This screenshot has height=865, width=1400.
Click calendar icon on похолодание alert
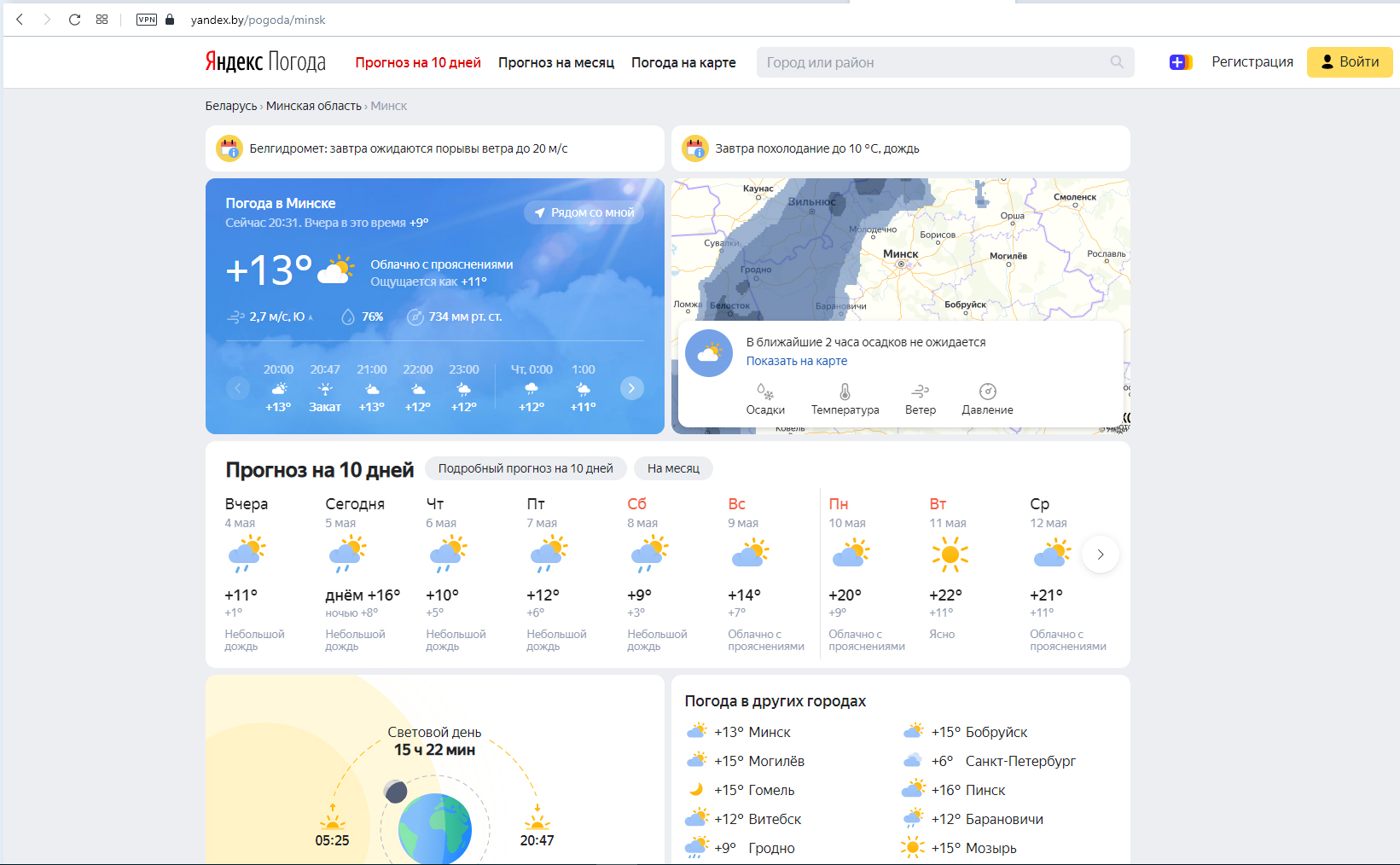pos(695,148)
